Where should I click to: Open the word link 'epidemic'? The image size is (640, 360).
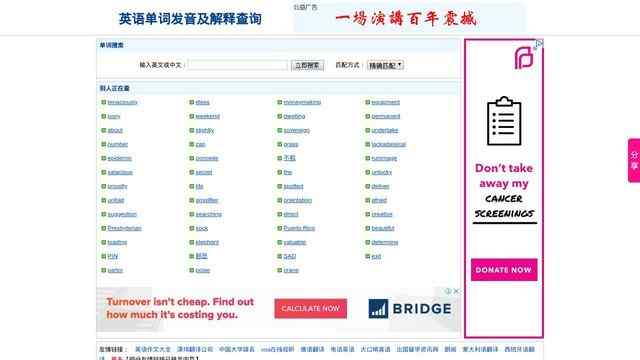[120, 158]
